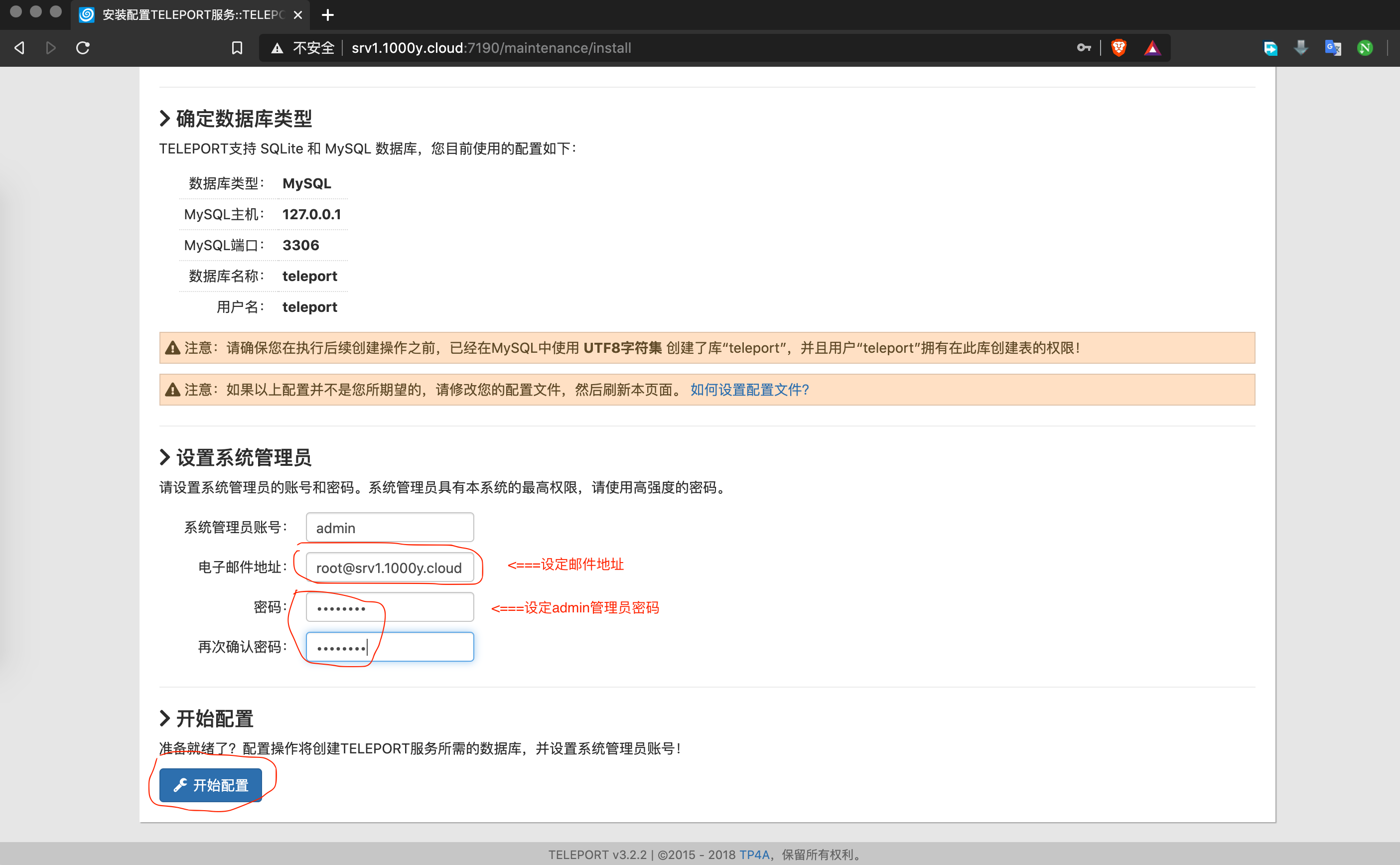Click the 127.0.0.1 host value
This screenshot has width=1400, height=865.
312,215
